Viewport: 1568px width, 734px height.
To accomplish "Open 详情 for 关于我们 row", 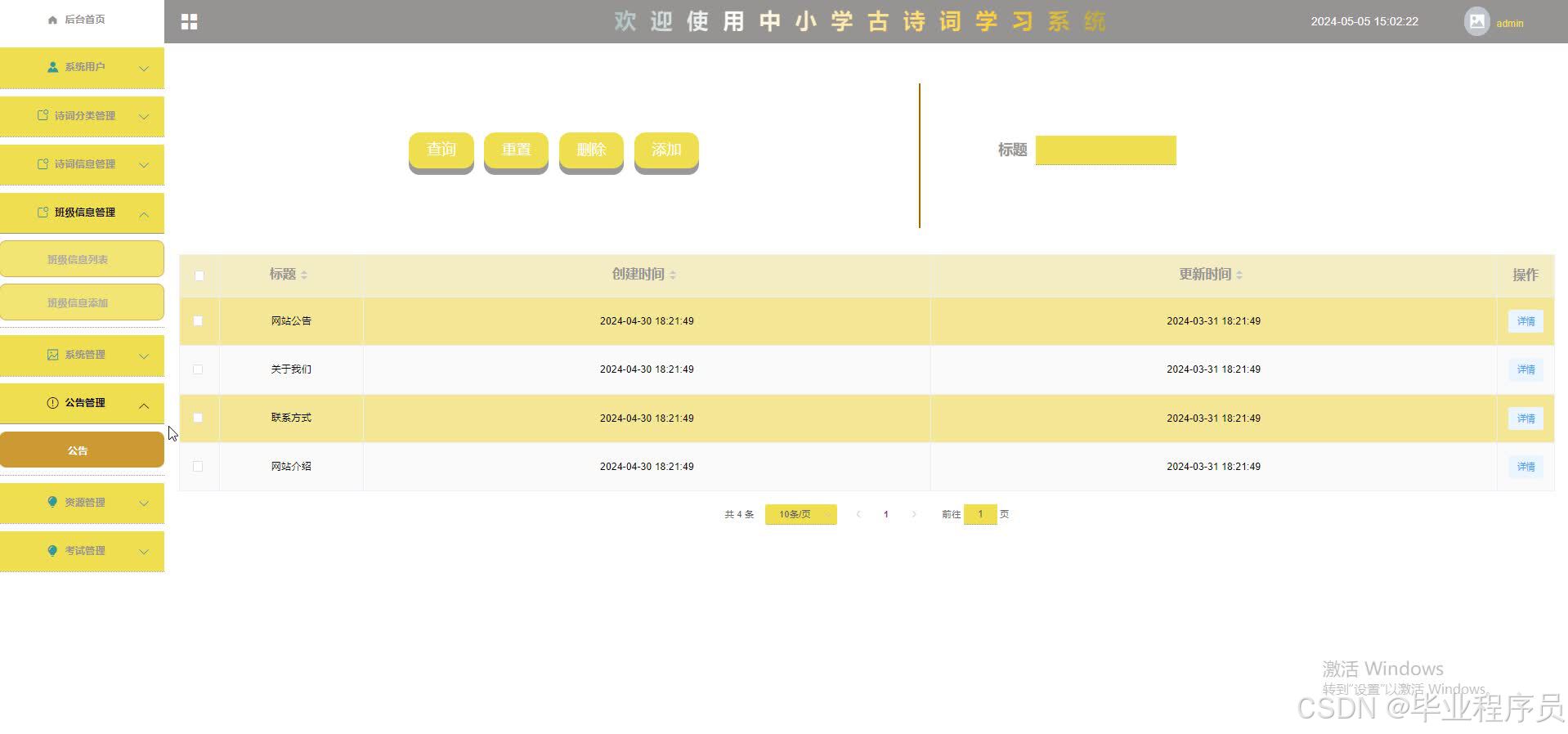I will 1525,369.
